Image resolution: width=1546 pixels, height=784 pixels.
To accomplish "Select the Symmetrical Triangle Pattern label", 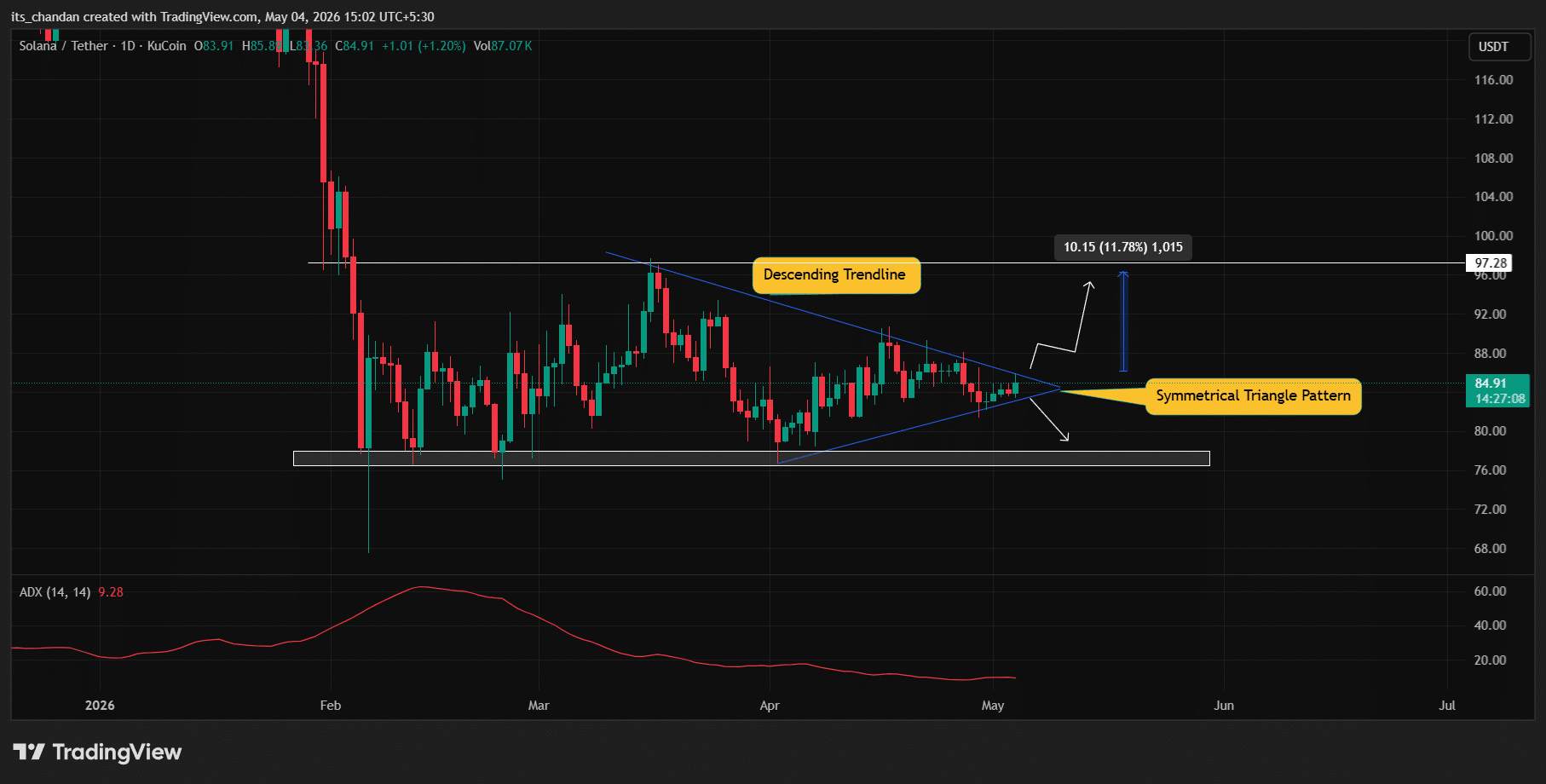I will [1253, 396].
